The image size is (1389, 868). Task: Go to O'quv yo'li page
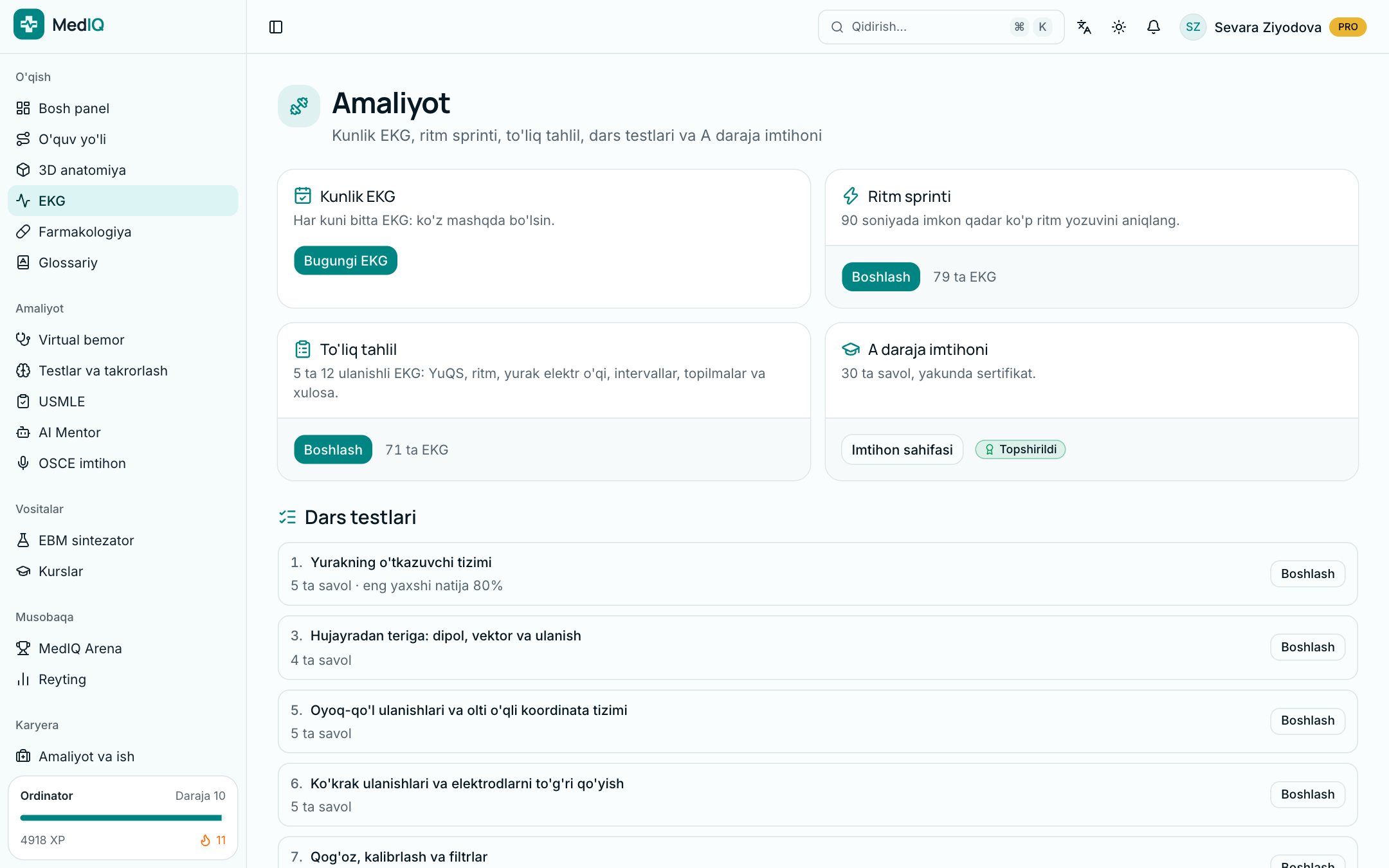[x=123, y=139]
